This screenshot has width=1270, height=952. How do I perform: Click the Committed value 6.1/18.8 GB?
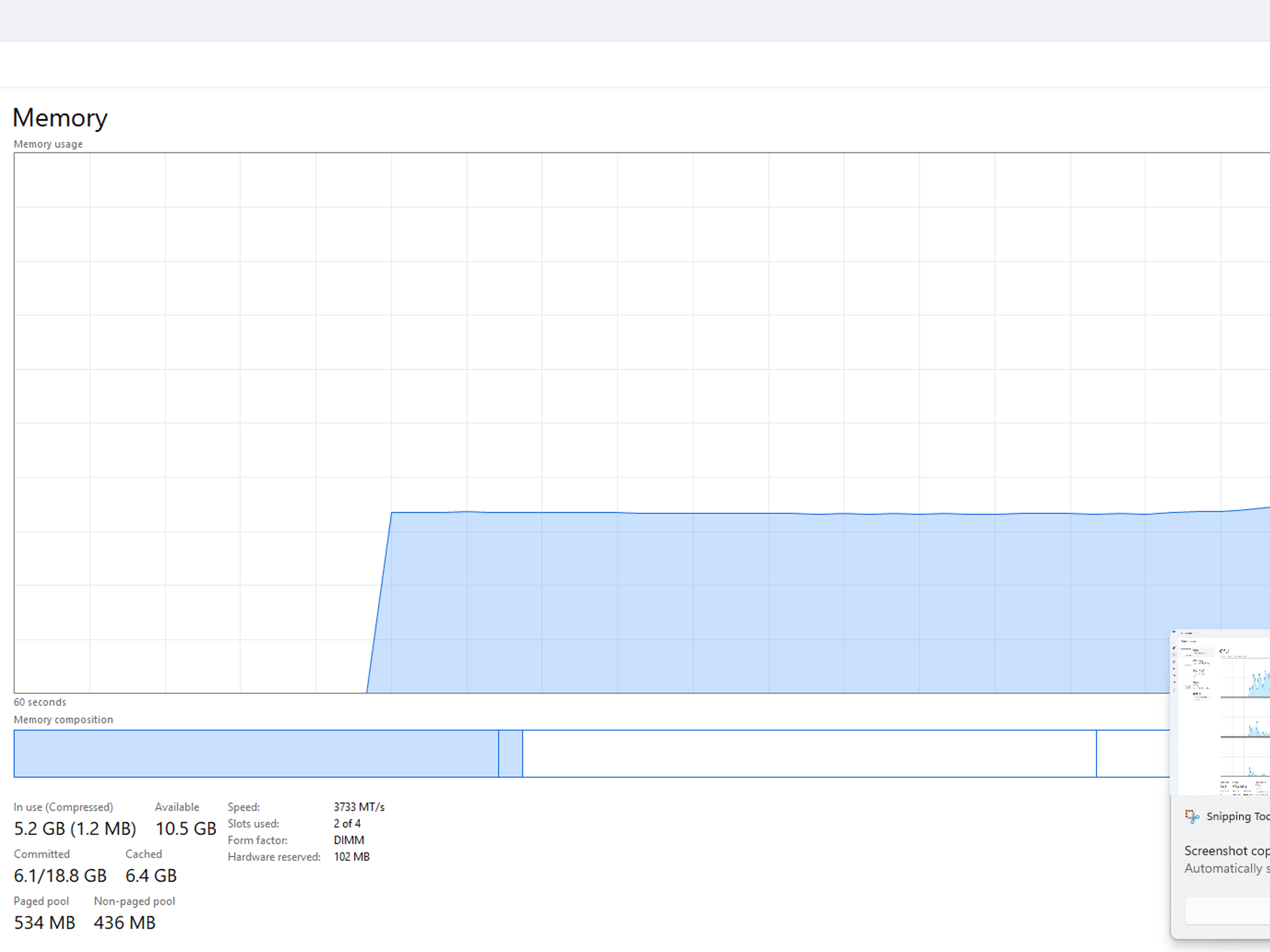(x=60, y=876)
